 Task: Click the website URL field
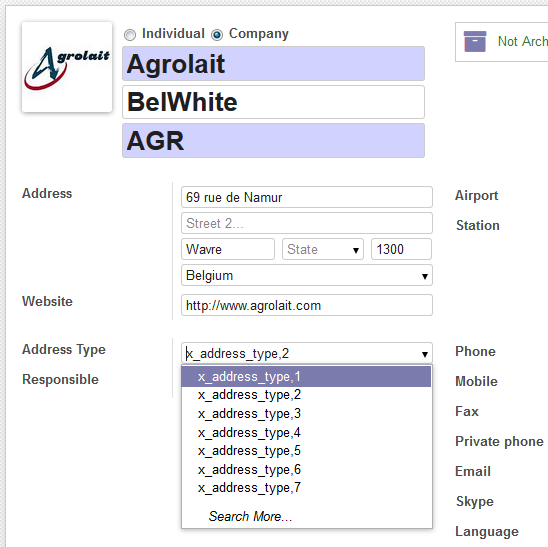tap(307, 305)
